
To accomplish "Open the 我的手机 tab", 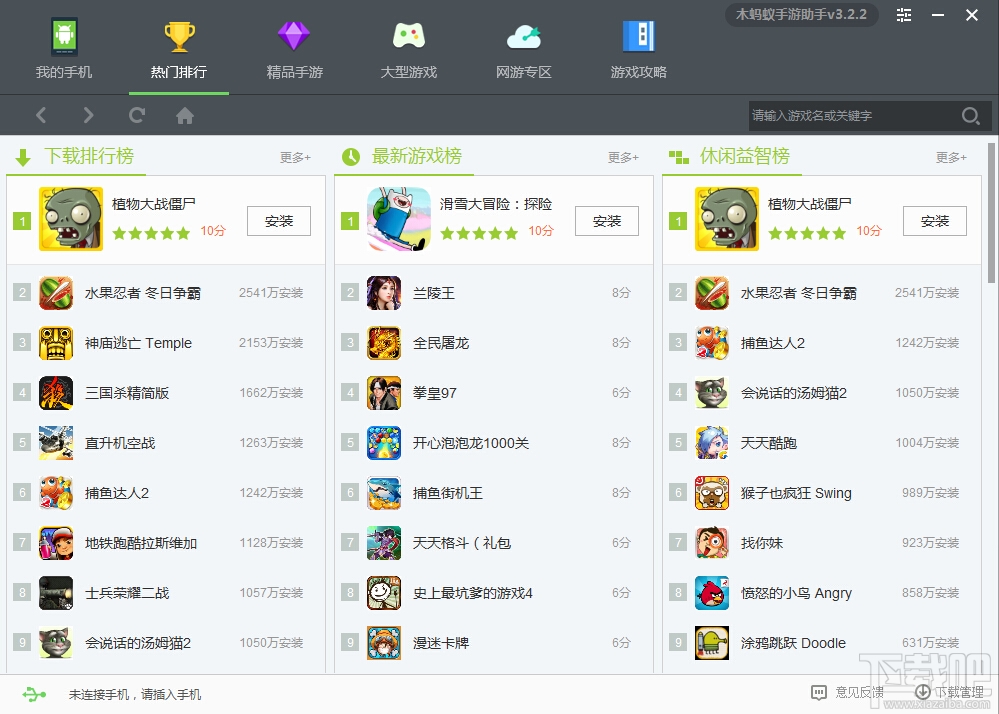I will click(x=64, y=50).
